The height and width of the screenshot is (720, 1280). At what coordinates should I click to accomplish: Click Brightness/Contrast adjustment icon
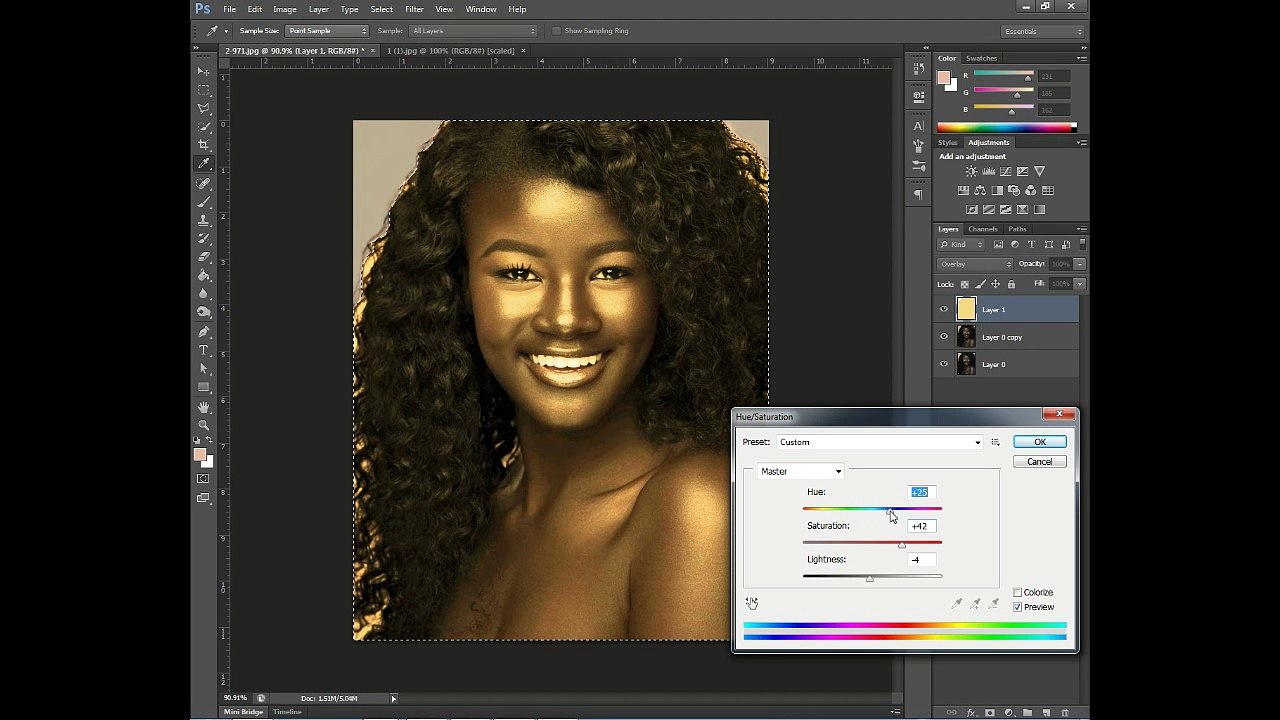(971, 172)
